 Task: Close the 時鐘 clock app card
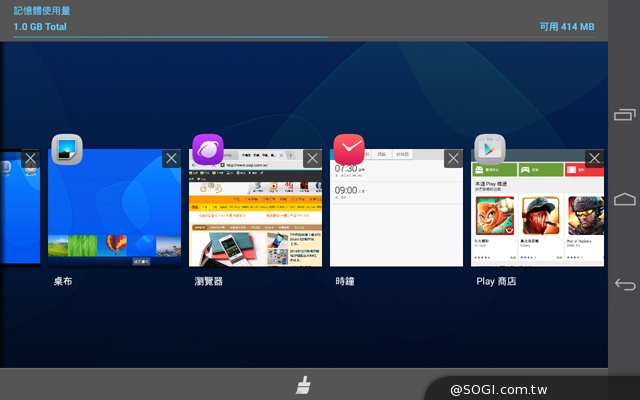453,159
